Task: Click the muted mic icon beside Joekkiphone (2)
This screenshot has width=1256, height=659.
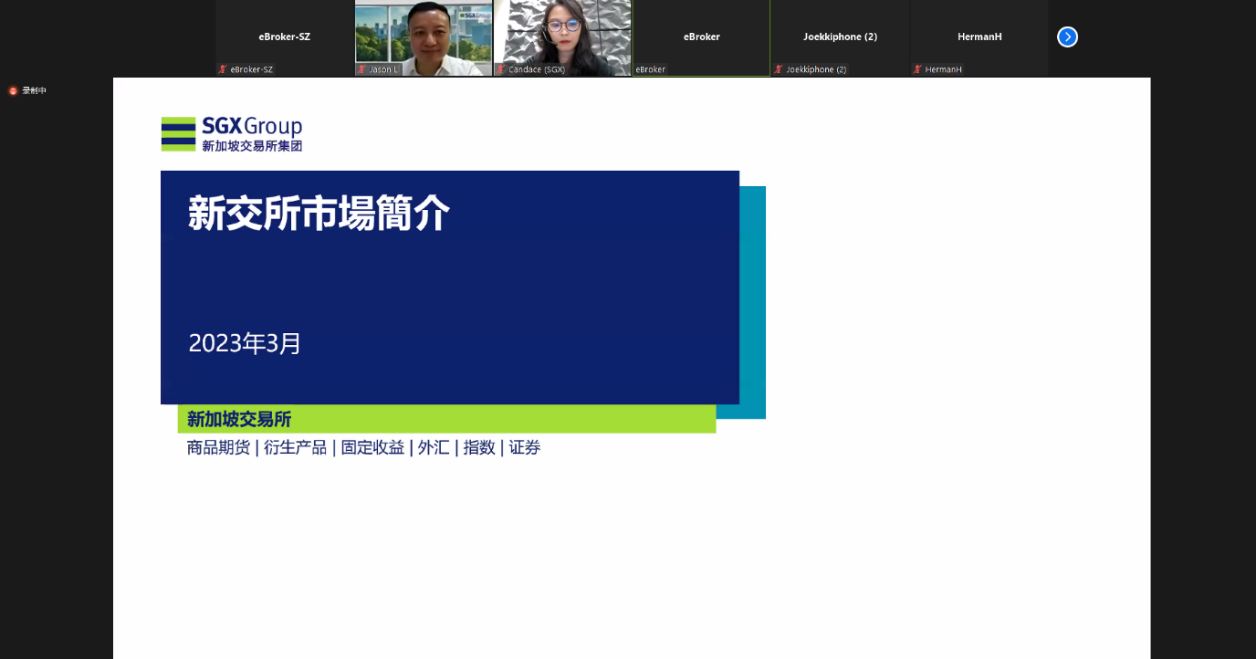Action: coord(778,70)
